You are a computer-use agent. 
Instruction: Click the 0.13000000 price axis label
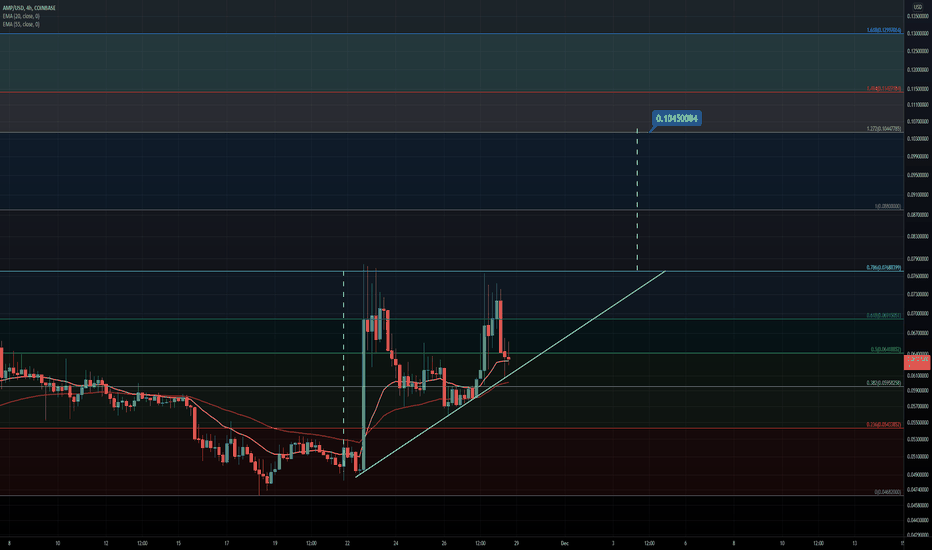click(918, 34)
